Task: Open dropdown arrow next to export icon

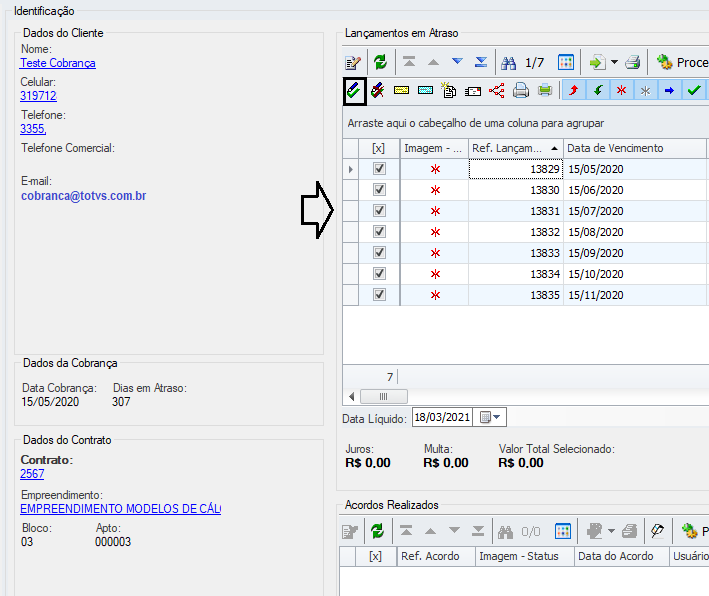Action: pyautogui.click(x=614, y=62)
